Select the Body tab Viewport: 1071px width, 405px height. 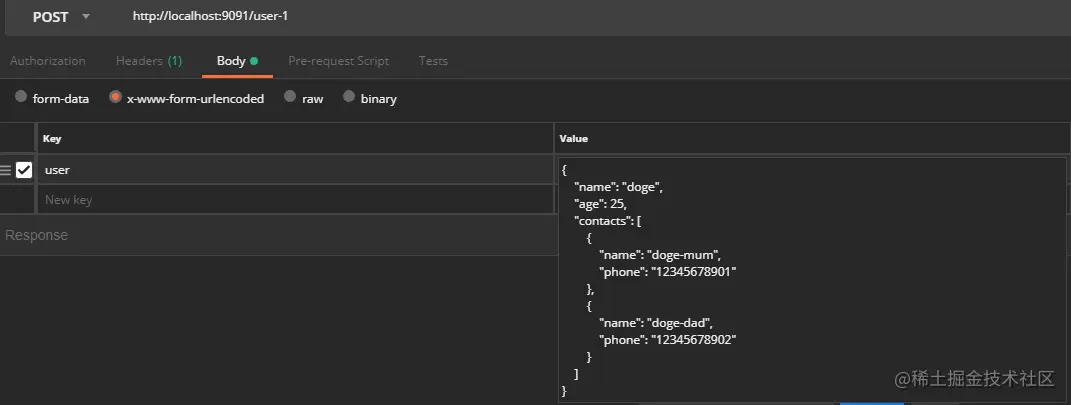coord(237,61)
